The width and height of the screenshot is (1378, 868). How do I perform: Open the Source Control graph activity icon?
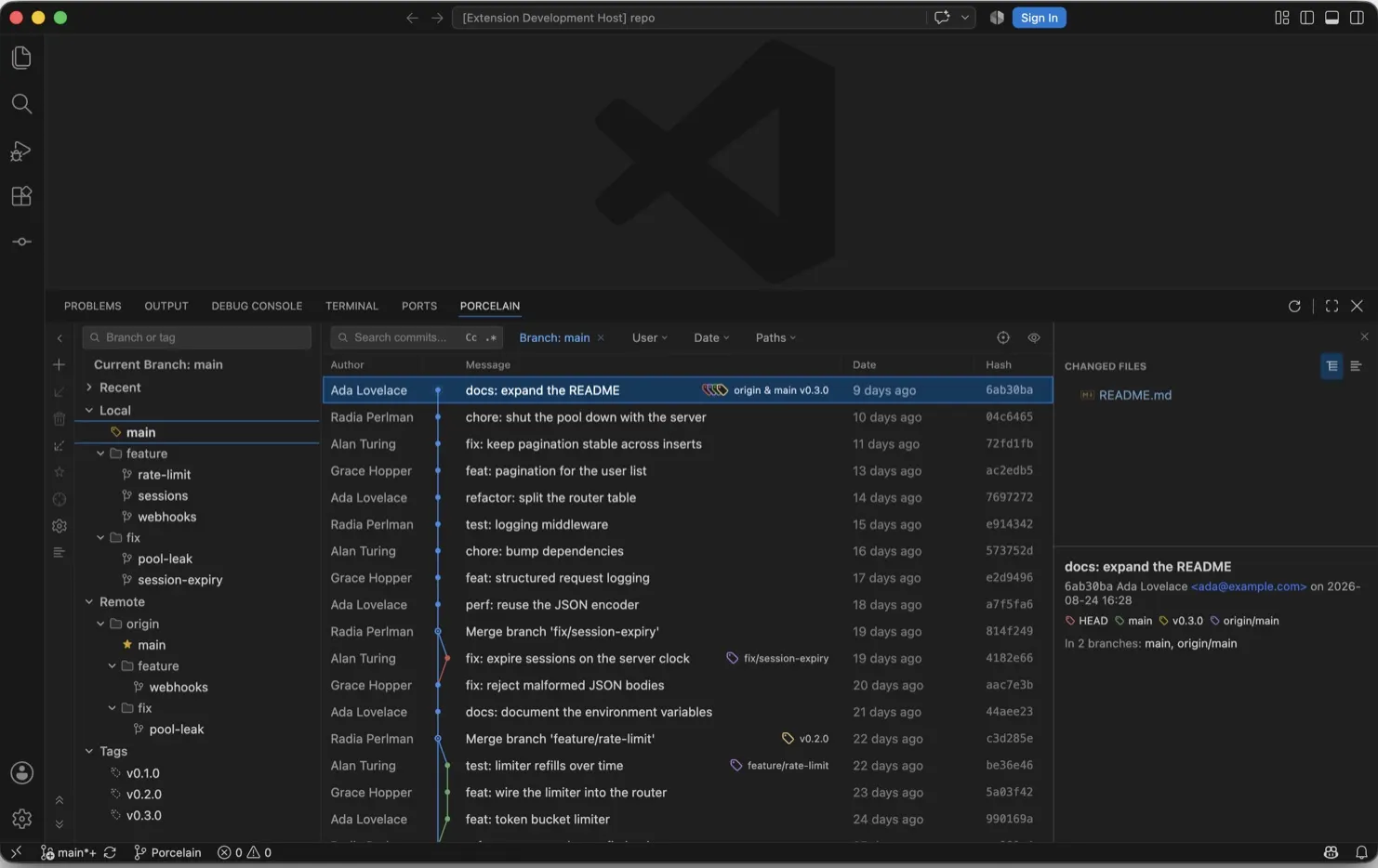click(21, 242)
